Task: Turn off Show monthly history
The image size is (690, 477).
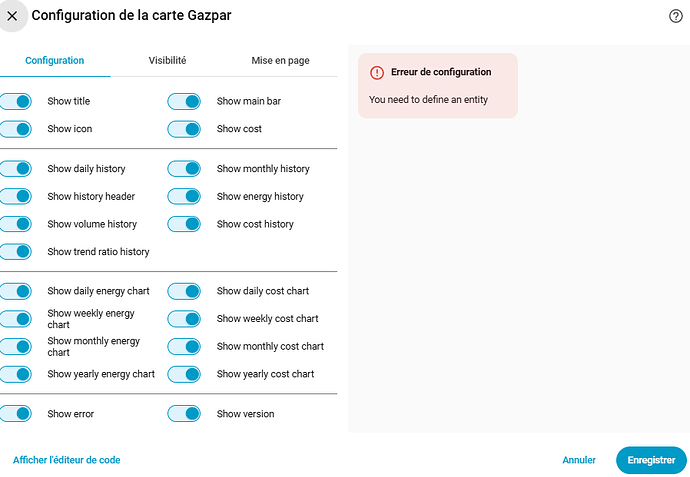Action: click(184, 169)
